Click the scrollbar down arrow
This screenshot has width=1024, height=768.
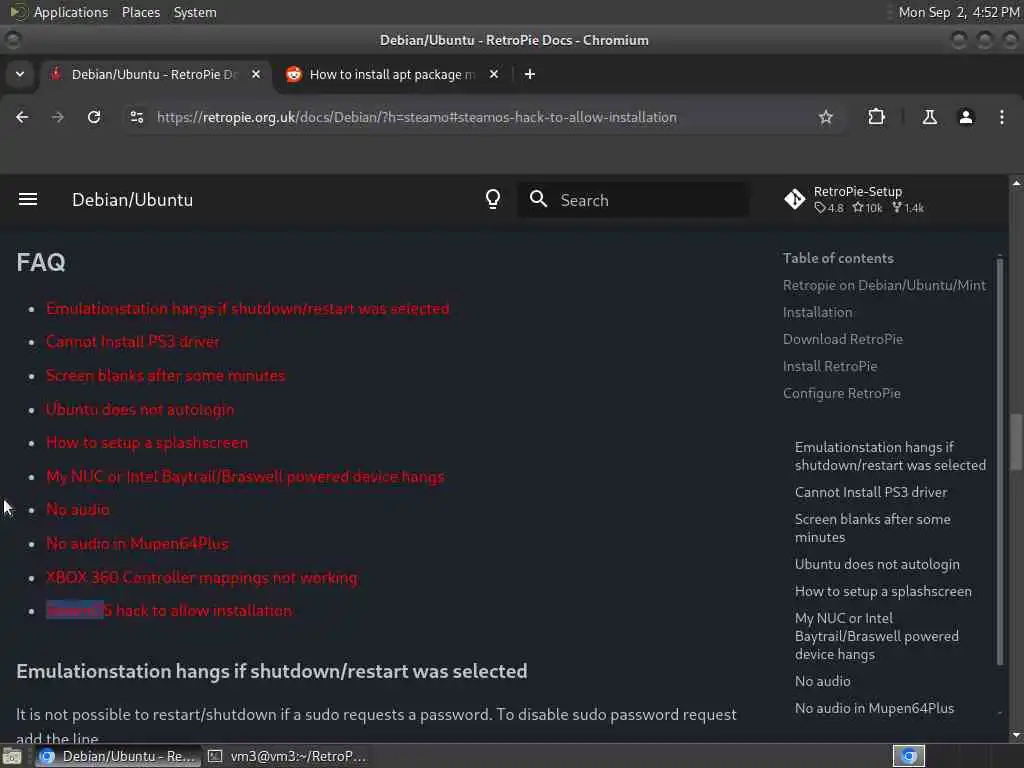point(1016,735)
